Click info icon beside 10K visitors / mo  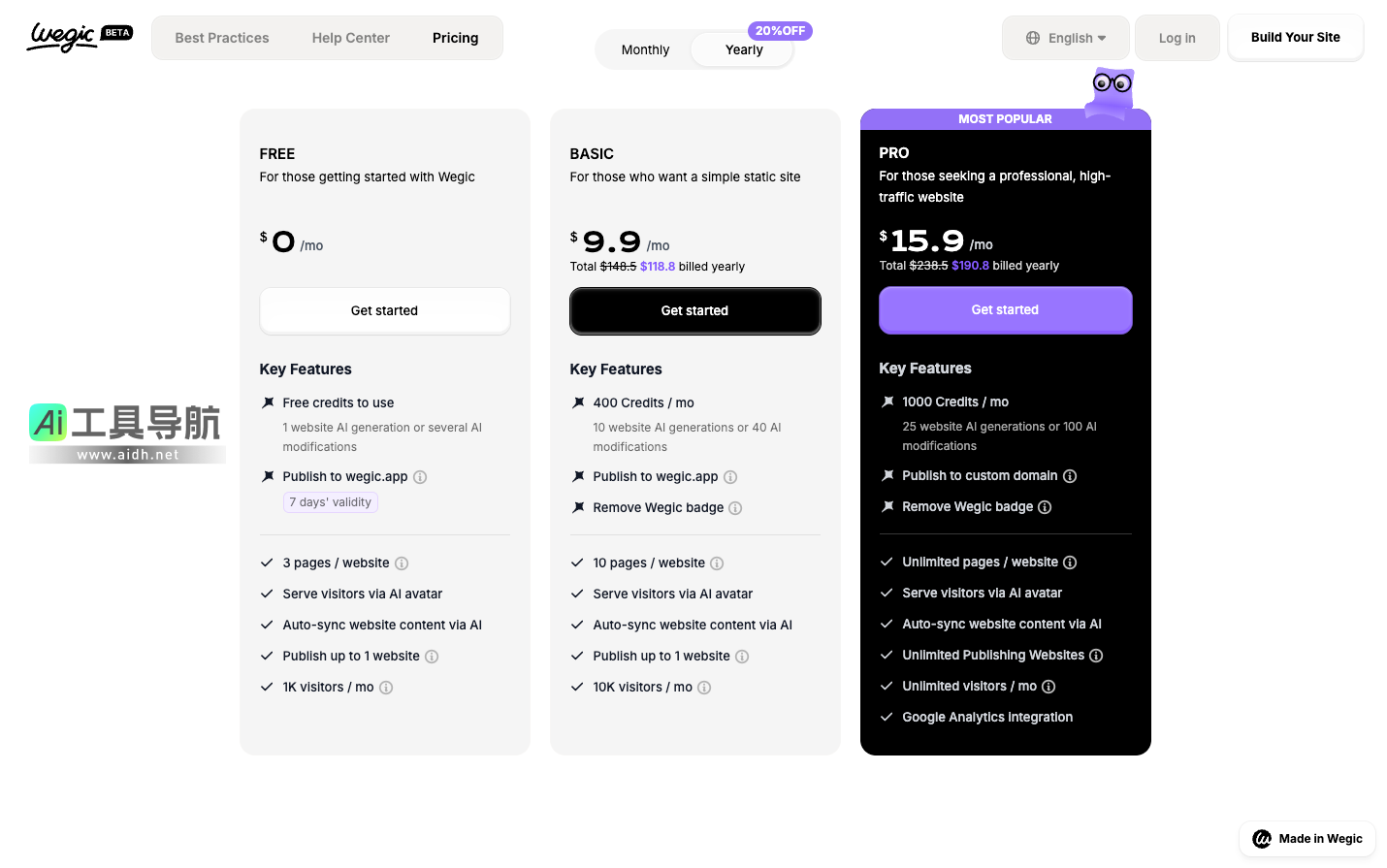click(704, 688)
